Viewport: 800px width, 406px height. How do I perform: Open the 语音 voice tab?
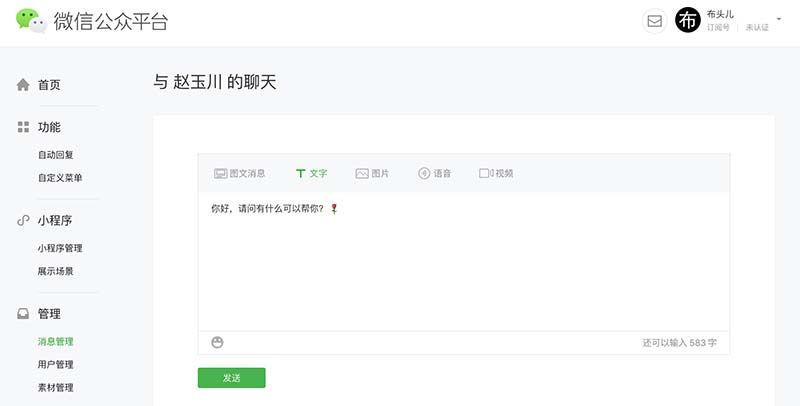[x=434, y=173]
